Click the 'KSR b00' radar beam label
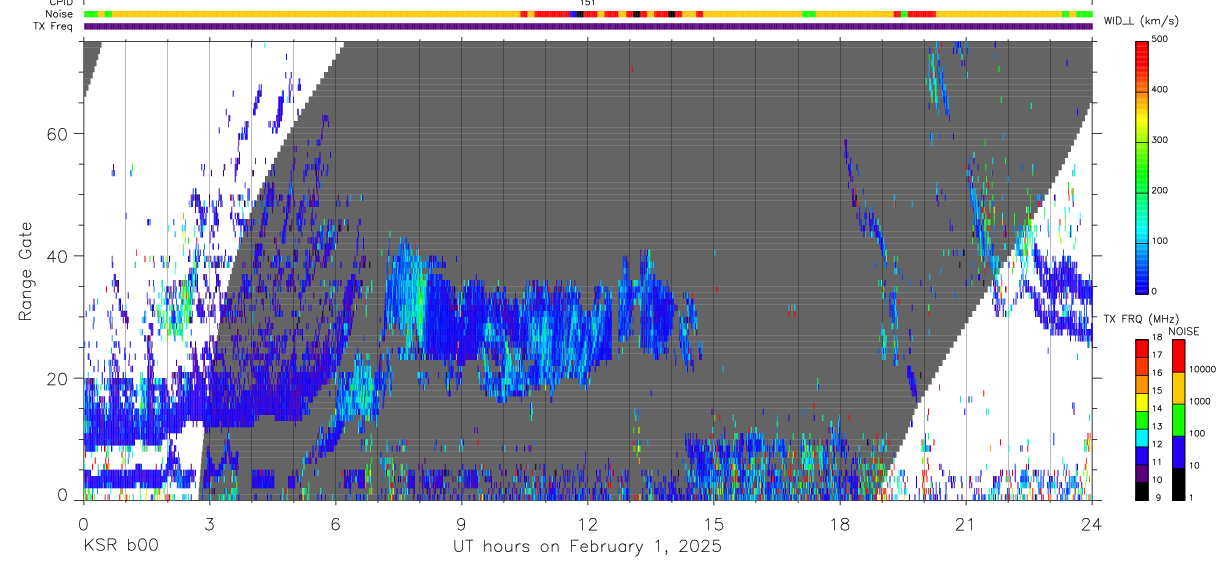 [120, 547]
